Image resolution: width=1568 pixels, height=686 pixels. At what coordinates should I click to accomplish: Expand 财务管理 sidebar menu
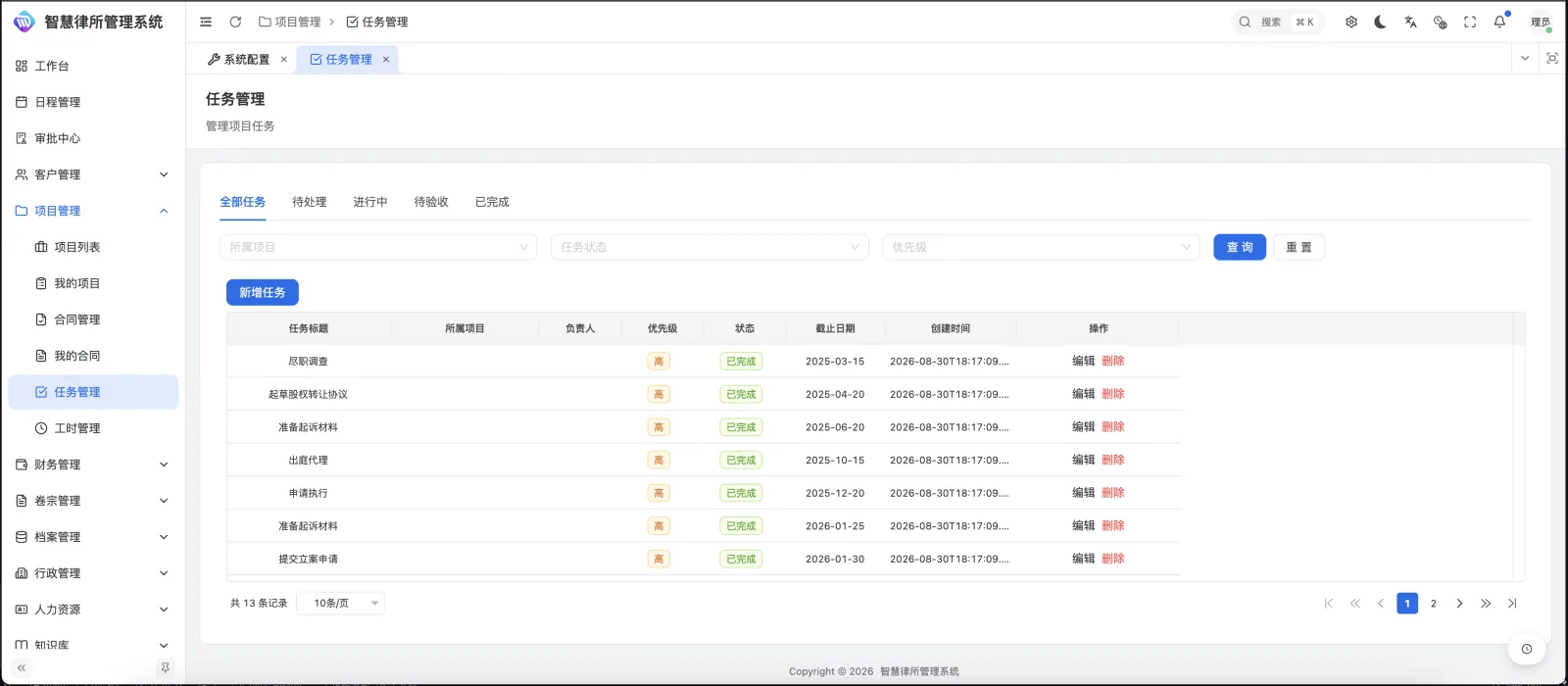[x=93, y=465]
